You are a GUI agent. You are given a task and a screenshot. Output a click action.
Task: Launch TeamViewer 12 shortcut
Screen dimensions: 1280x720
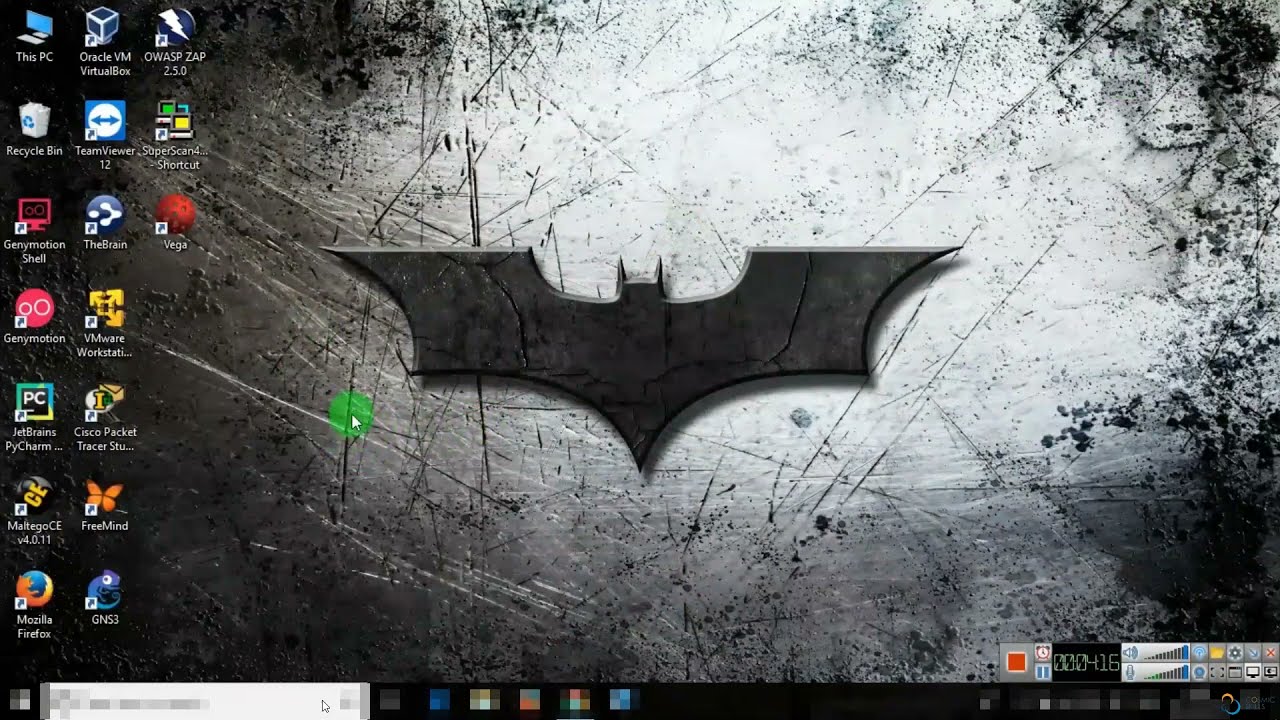point(104,136)
